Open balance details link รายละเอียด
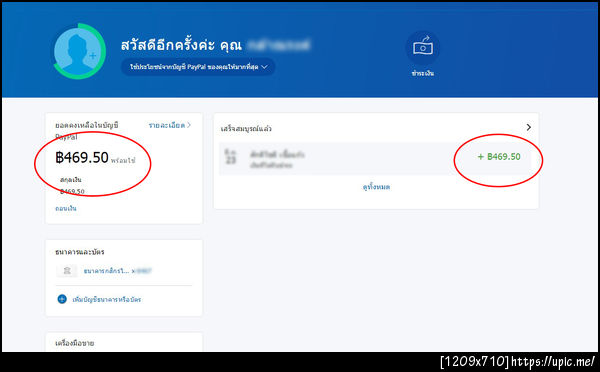The height and width of the screenshot is (372, 600). tap(170, 125)
